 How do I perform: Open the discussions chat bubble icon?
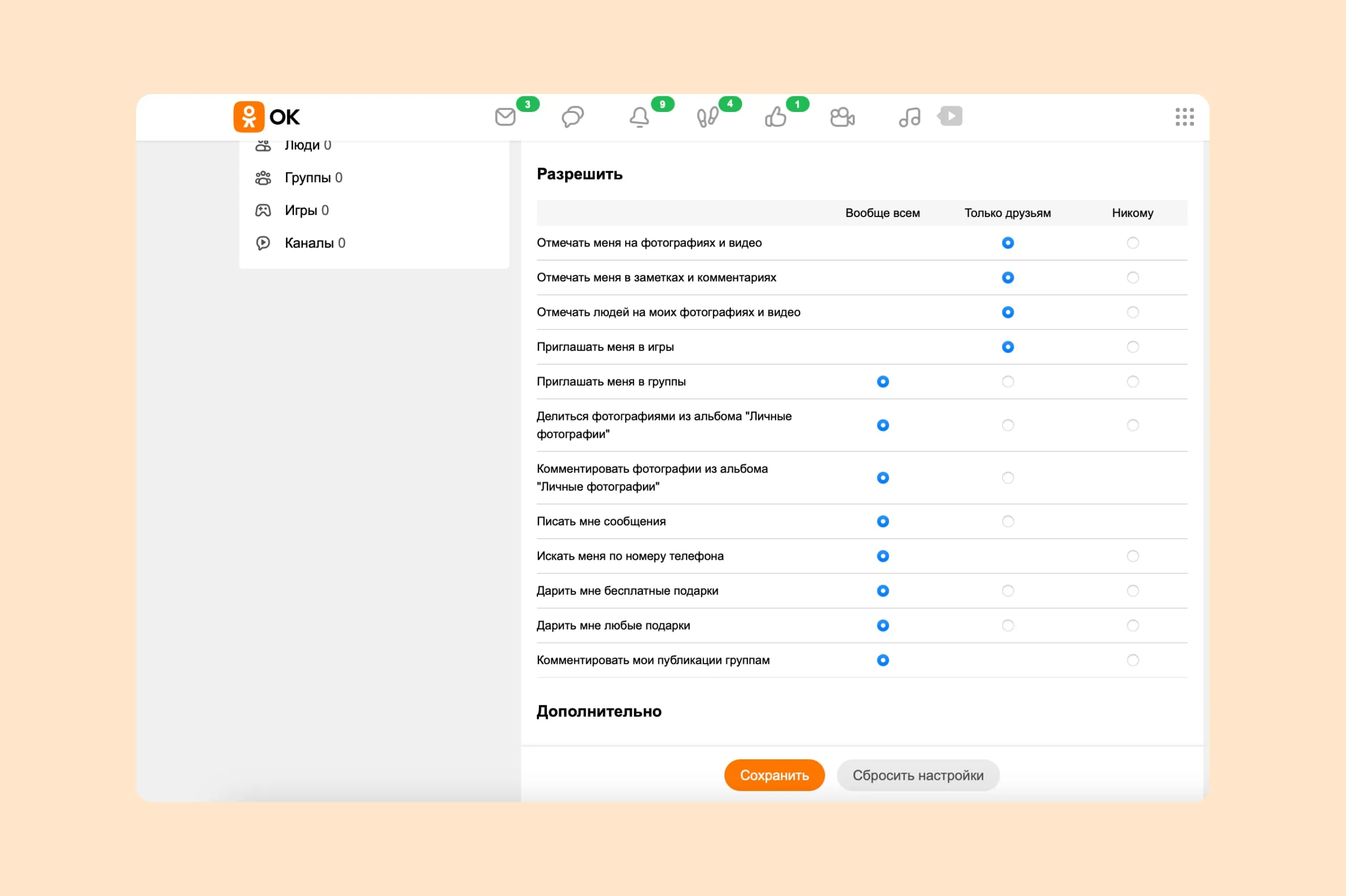(x=572, y=117)
